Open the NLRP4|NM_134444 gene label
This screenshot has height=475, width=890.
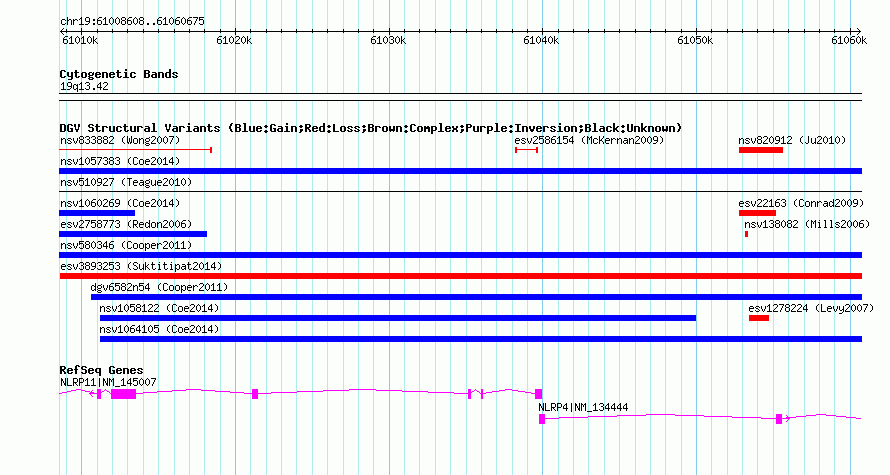pos(583,407)
